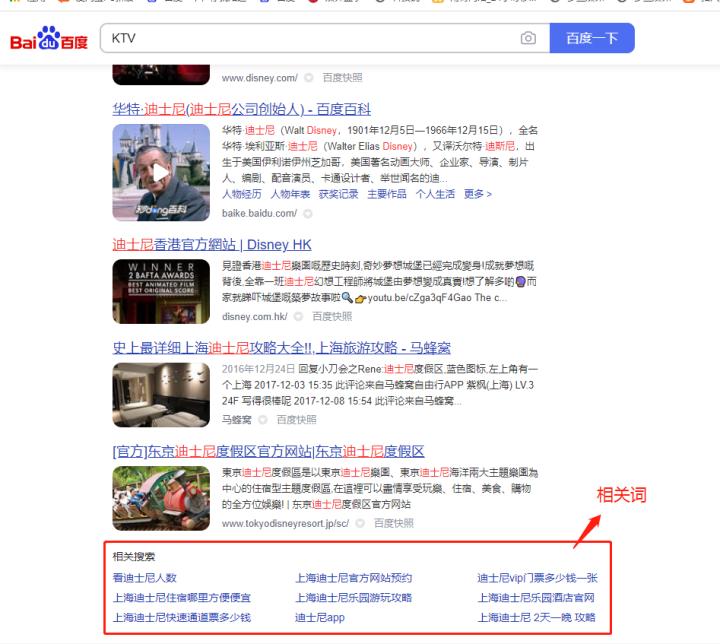Select related search 上海迪士尼乐园酒店官网
720x644 pixels.
[536, 598]
